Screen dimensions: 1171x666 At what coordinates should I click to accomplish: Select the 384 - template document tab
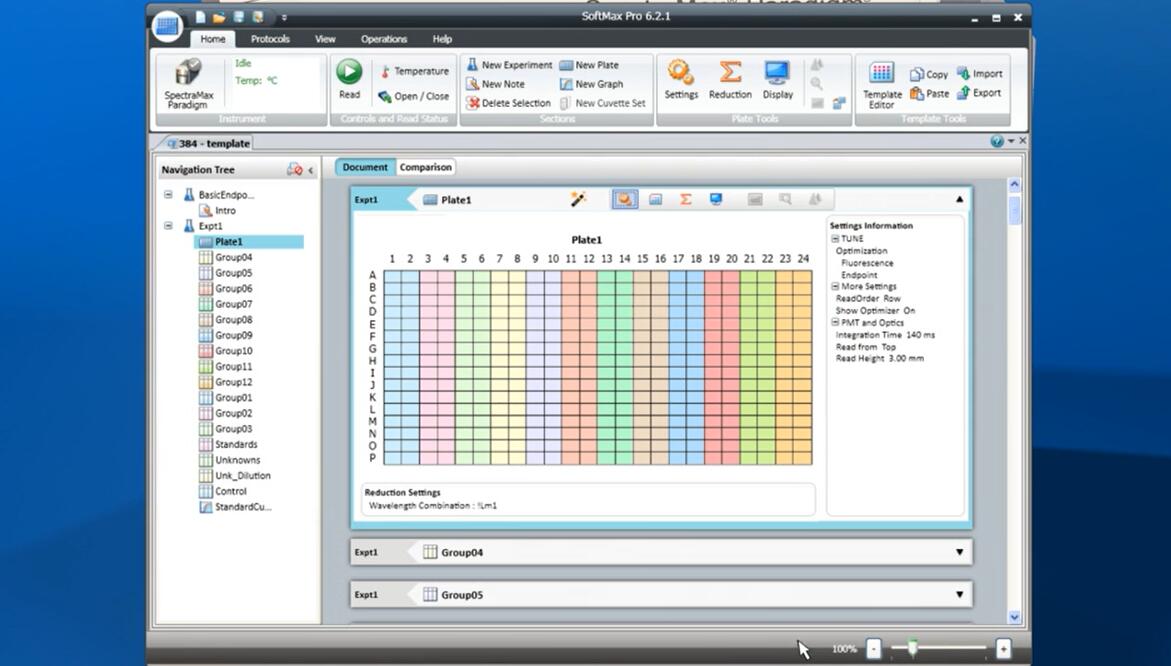tap(209, 143)
